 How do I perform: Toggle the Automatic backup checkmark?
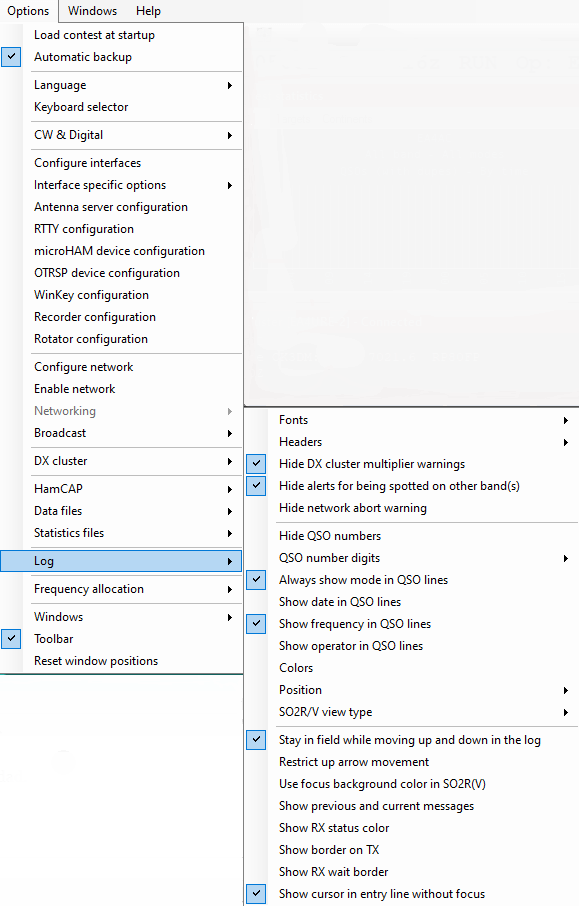11,57
